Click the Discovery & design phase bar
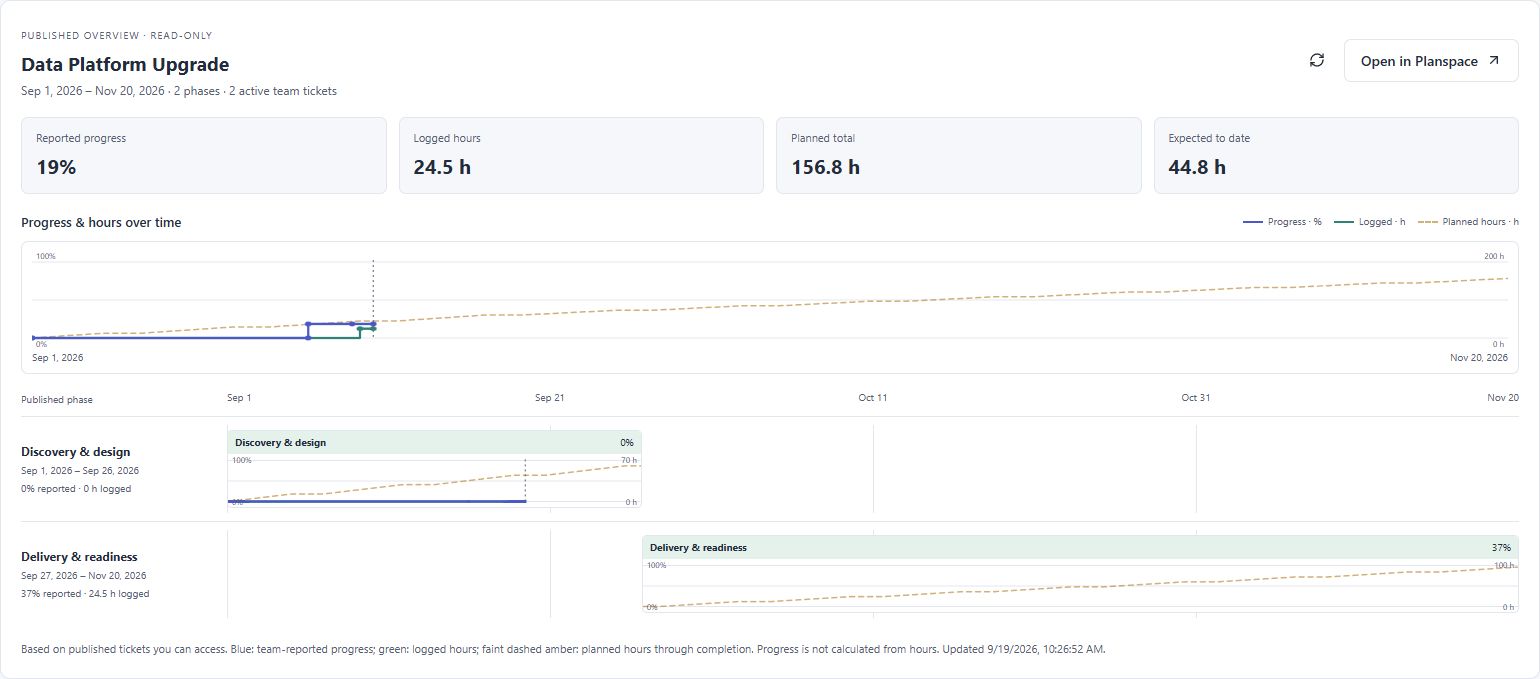 coord(434,442)
